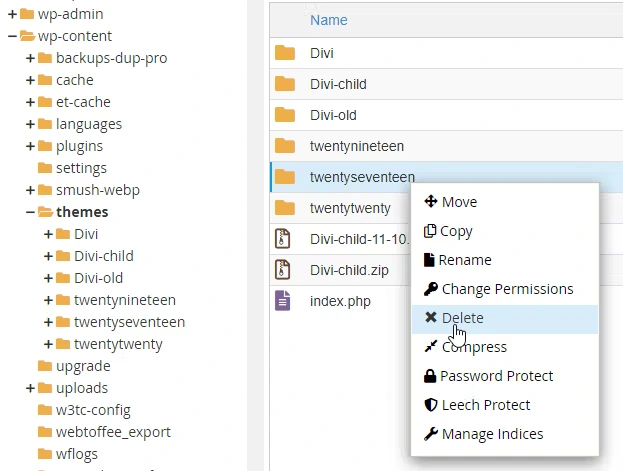Click the Change Permissions key icon
The width and height of the screenshot is (623, 471).
pyautogui.click(x=431, y=289)
